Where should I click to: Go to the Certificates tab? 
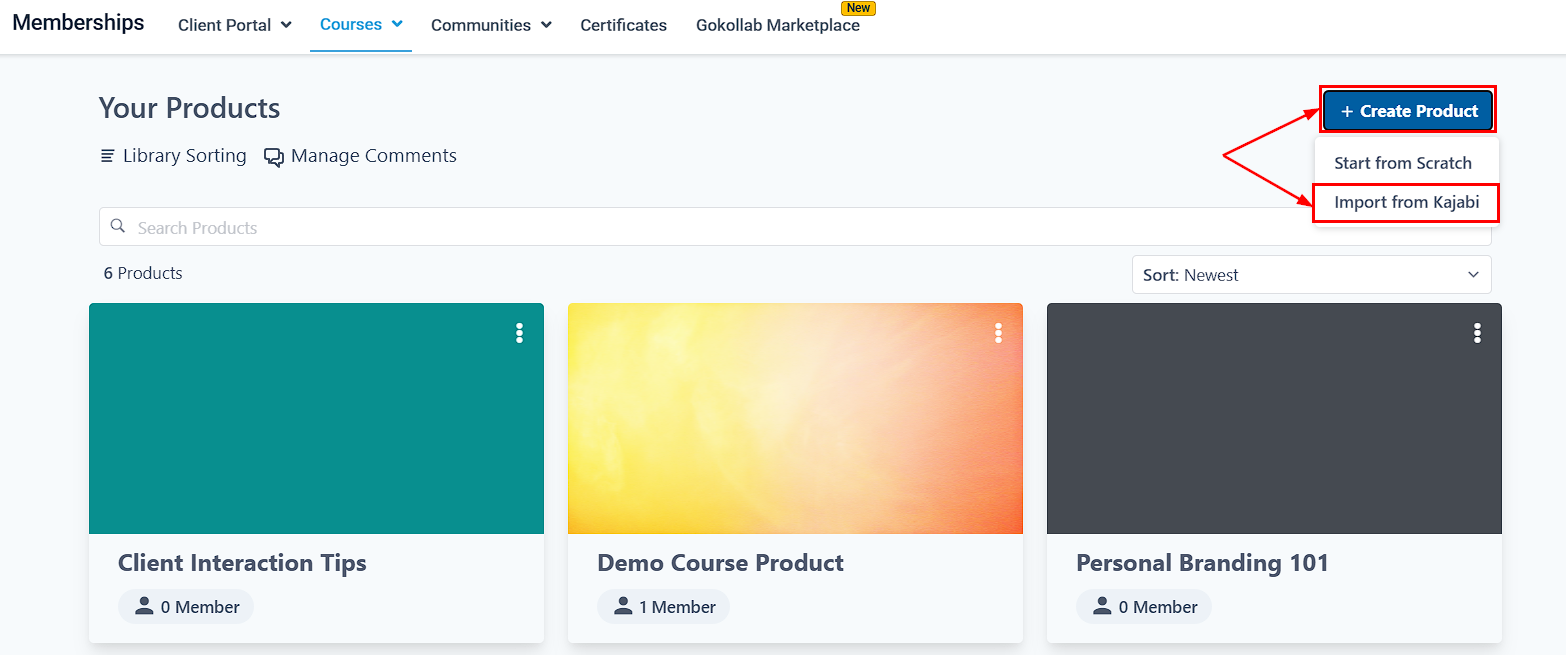[x=623, y=25]
